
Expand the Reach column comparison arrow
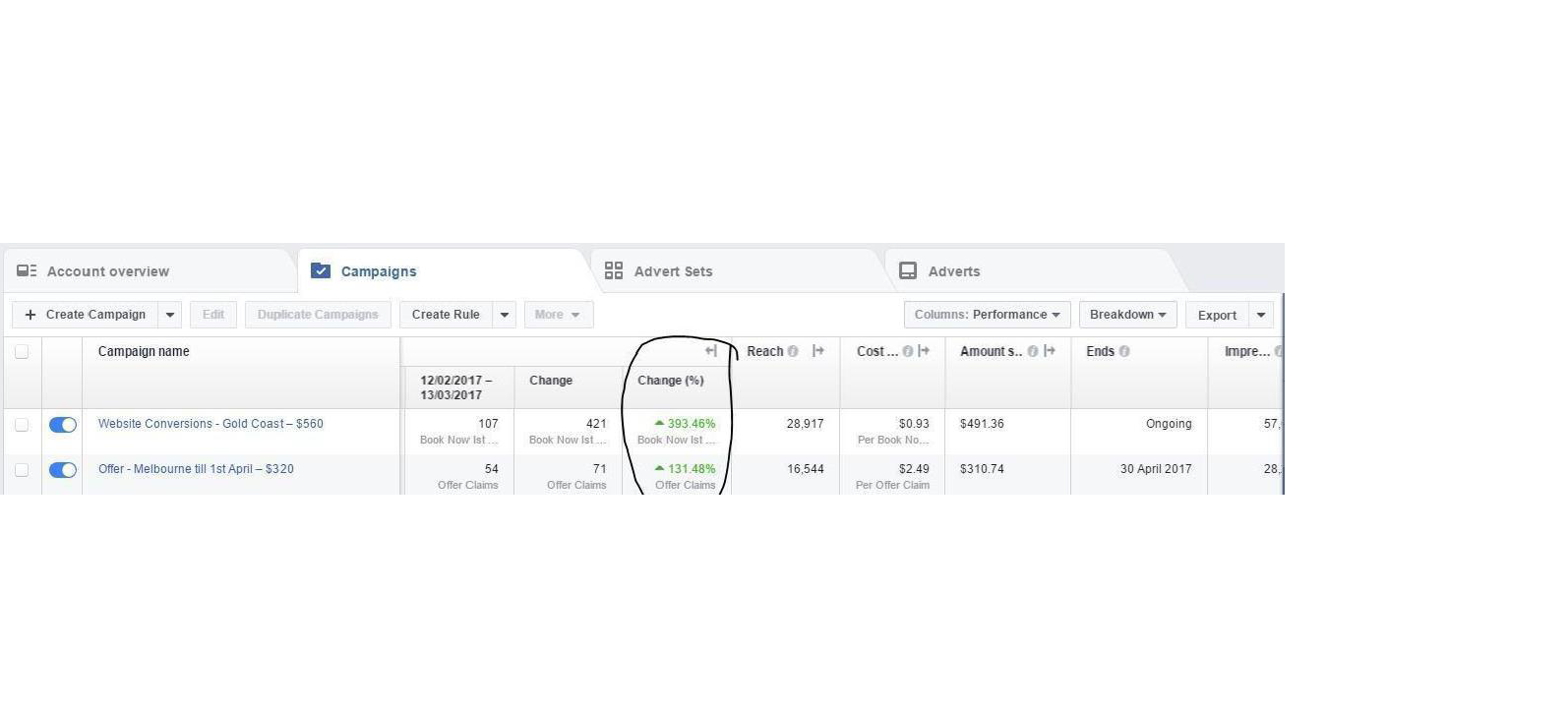coord(818,351)
